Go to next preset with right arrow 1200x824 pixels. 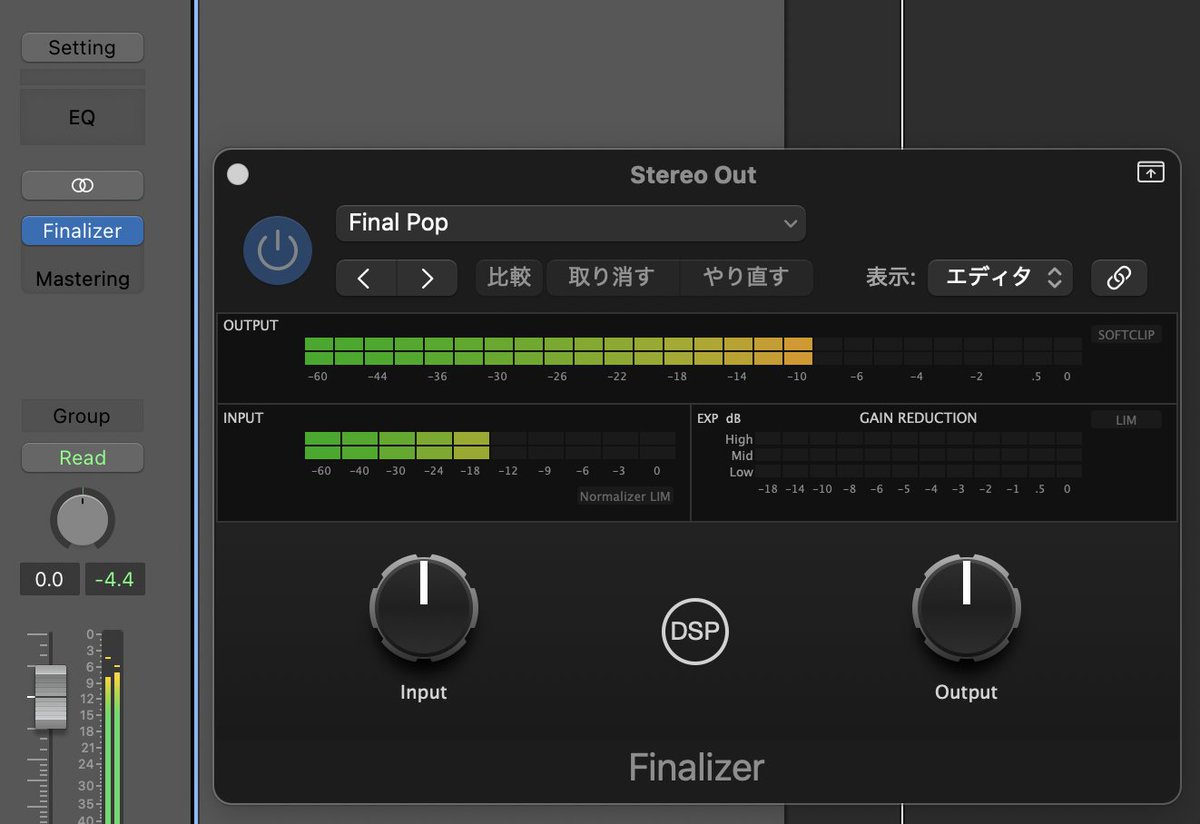[427, 278]
